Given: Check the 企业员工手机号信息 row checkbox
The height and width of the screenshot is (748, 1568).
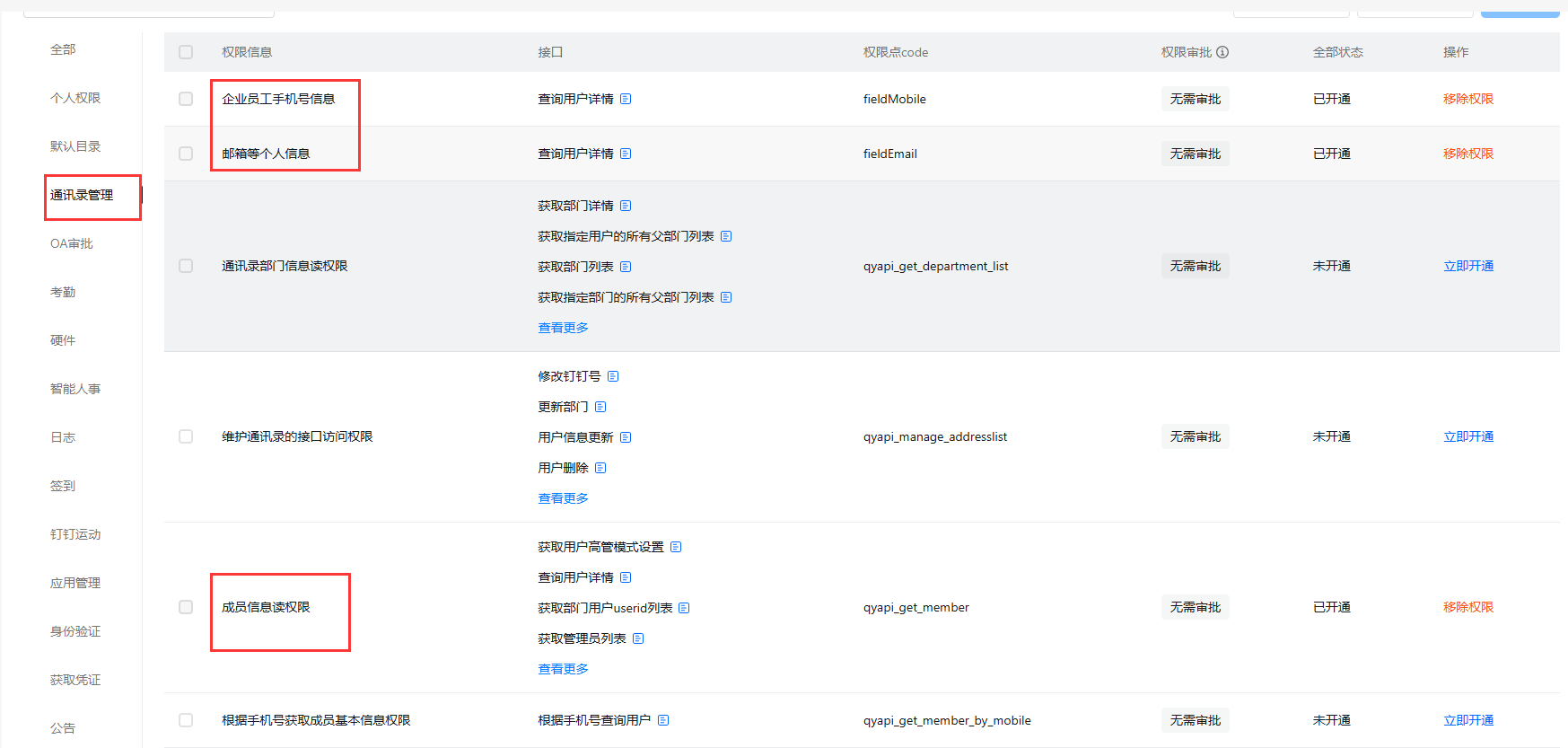Looking at the screenshot, I should pos(186,99).
